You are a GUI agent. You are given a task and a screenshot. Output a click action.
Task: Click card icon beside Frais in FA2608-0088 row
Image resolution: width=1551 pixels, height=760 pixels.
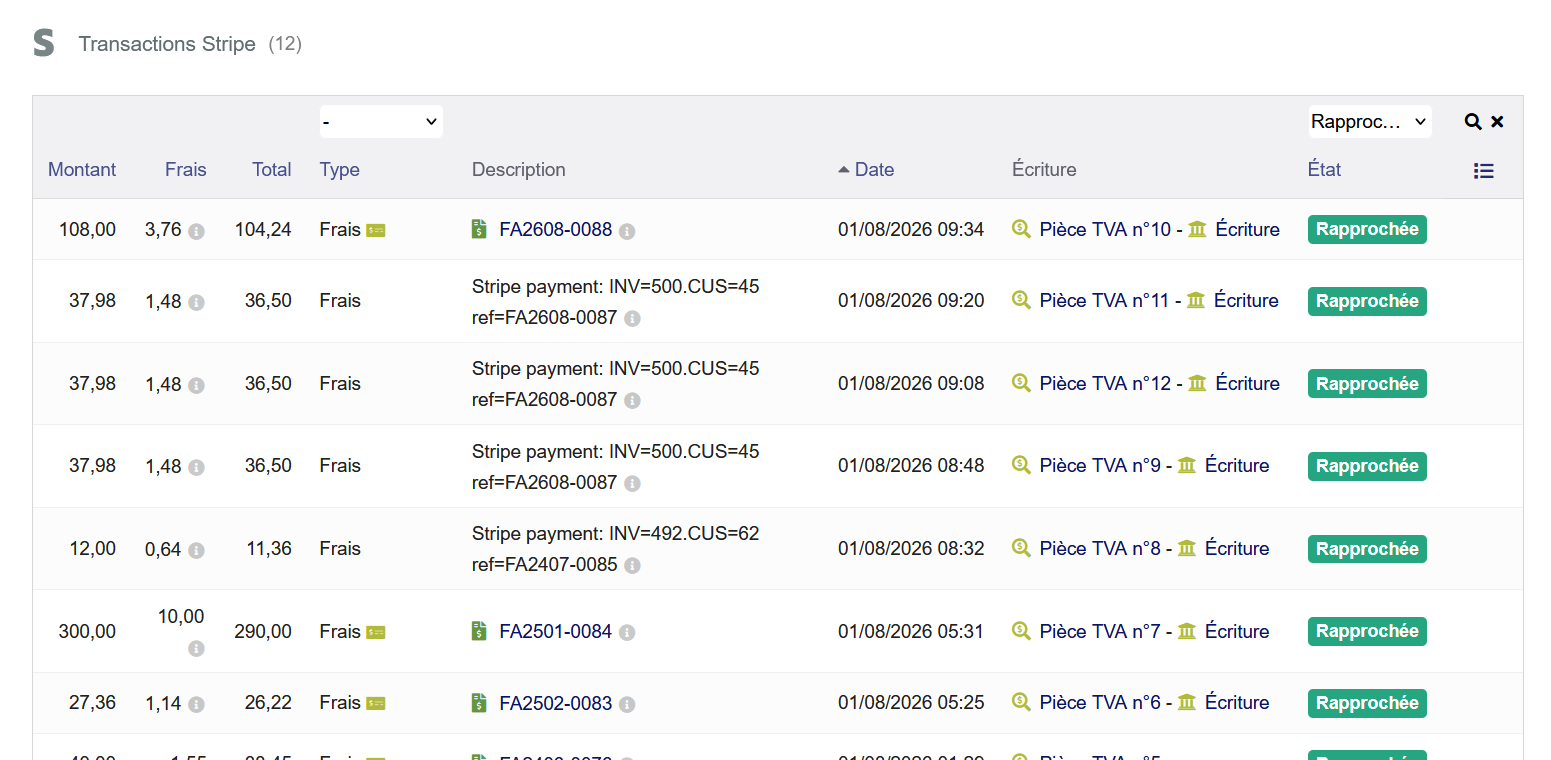[x=376, y=230]
